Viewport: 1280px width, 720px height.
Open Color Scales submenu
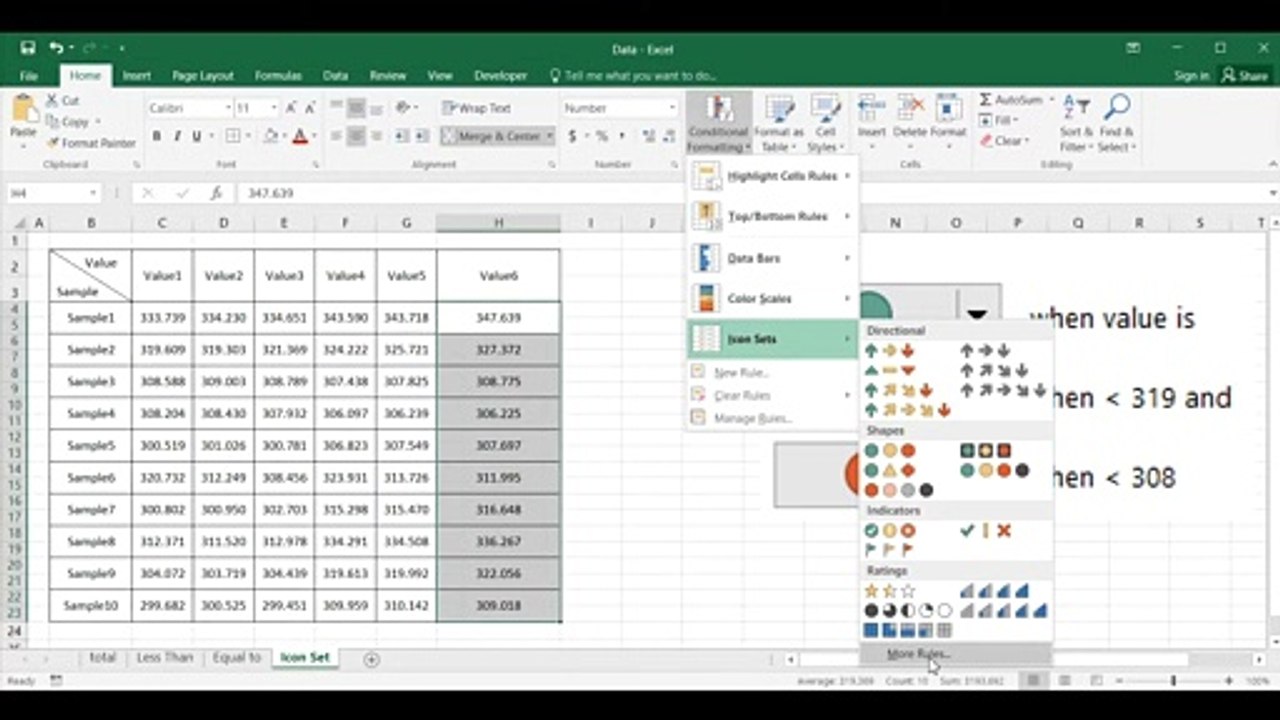tap(773, 298)
